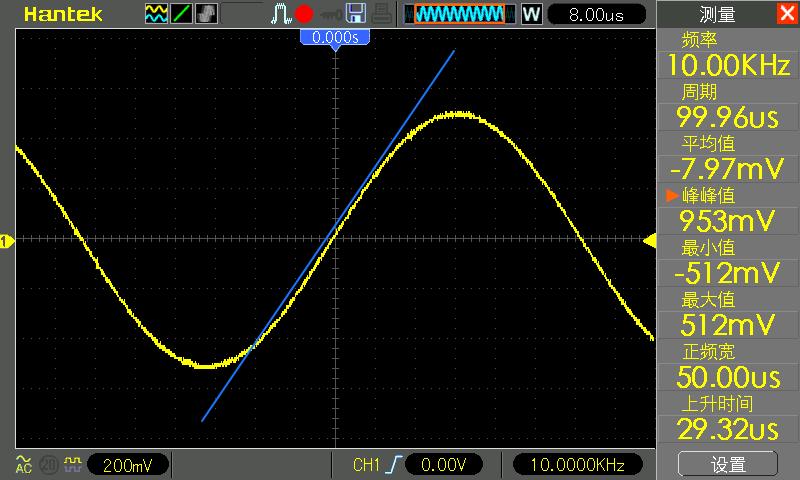The image size is (800, 480).
Task: Select the 频率 frequency measurement
Action: pos(699,40)
